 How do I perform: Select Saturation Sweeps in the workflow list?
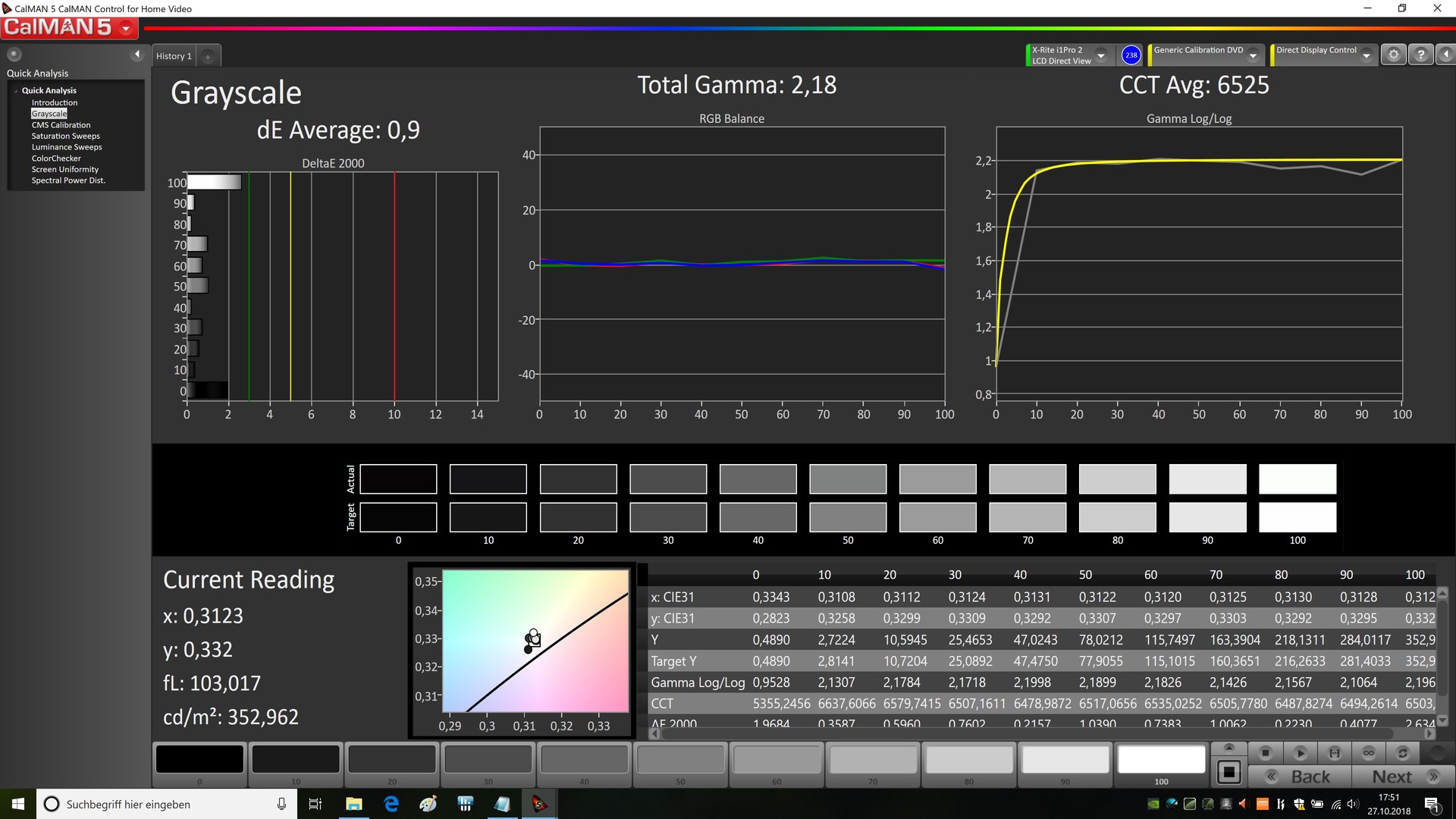tap(65, 136)
